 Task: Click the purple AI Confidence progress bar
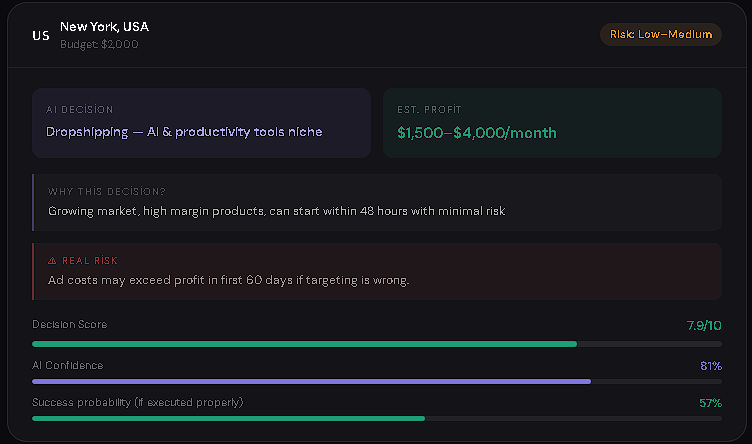(311, 381)
